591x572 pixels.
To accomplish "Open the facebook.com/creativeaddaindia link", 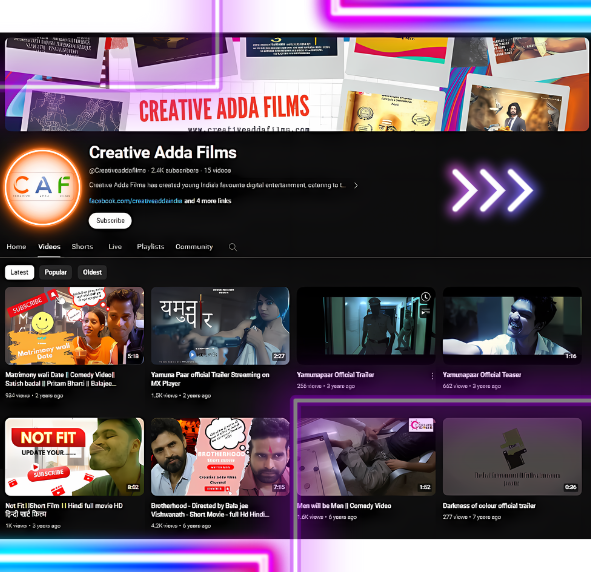I will pyautogui.click(x=136, y=201).
